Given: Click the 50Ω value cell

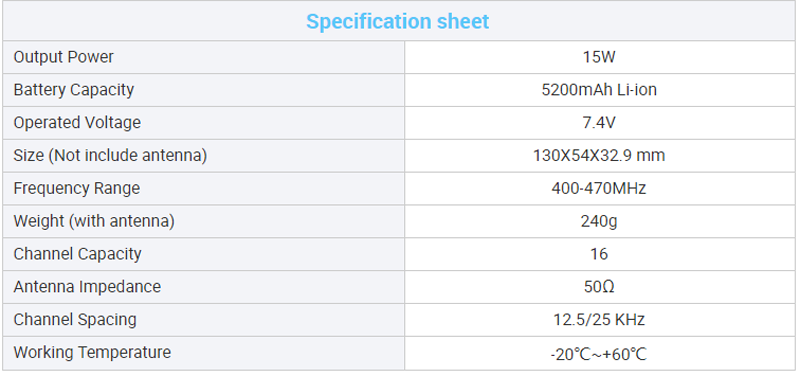Looking at the screenshot, I should tap(599, 287).
